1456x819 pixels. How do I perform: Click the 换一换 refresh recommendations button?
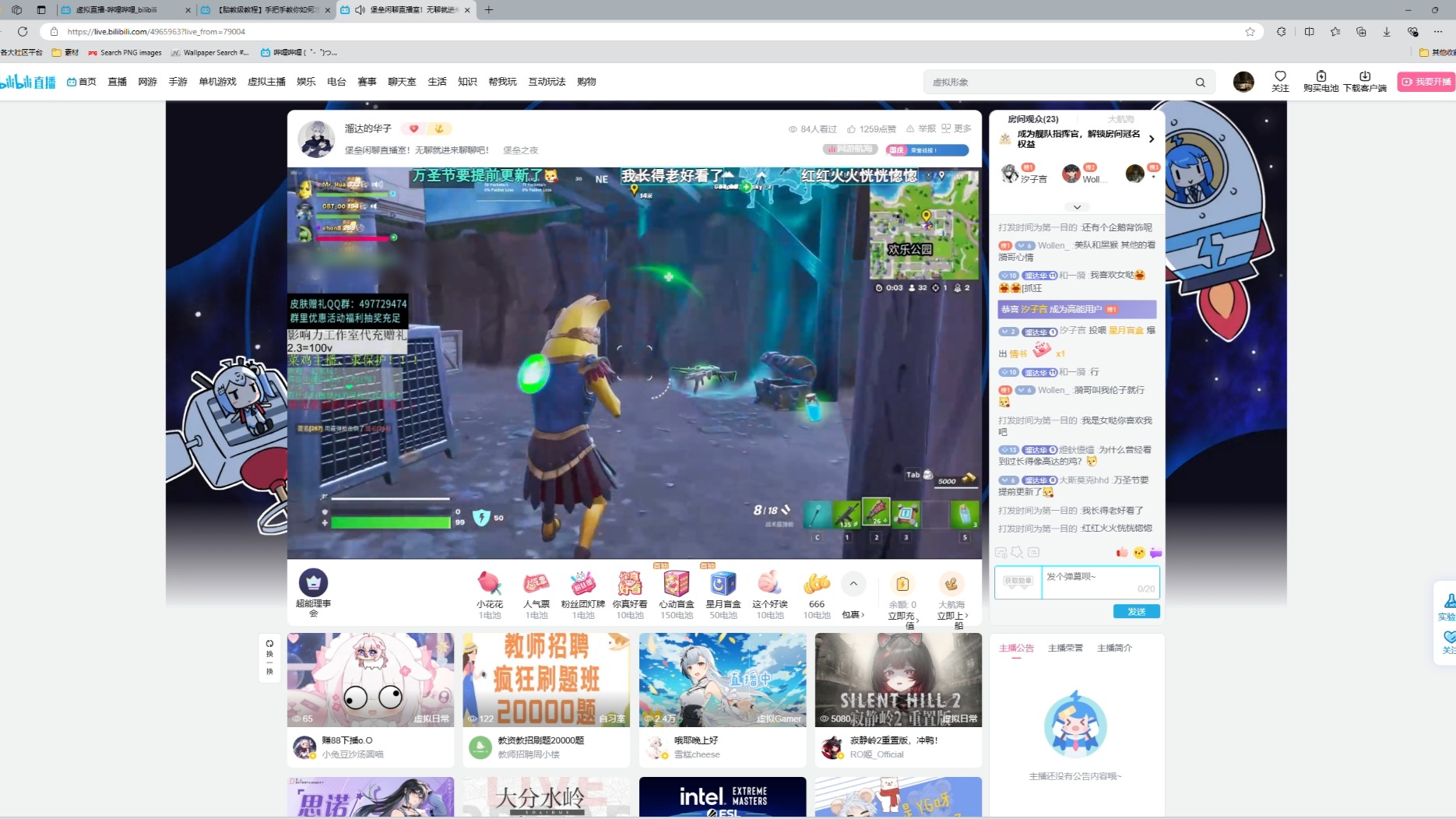[x=269, y=658]
